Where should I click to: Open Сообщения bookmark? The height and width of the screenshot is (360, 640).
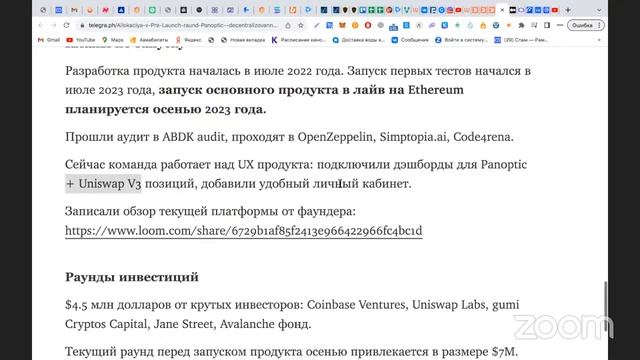(410, 40)
